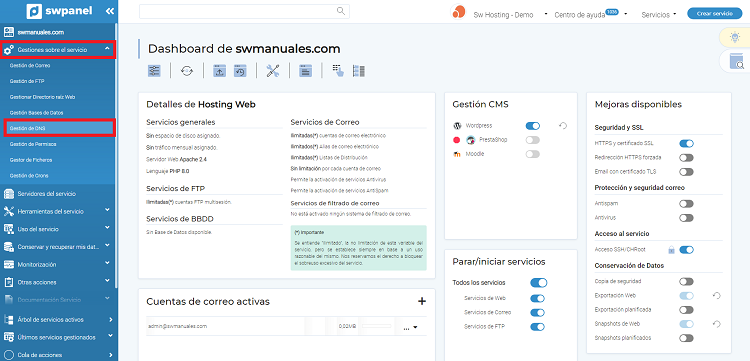Click the browser search icon below lightbulb
Viewport: 750px width, 361px height.
[x=737, y=61]
